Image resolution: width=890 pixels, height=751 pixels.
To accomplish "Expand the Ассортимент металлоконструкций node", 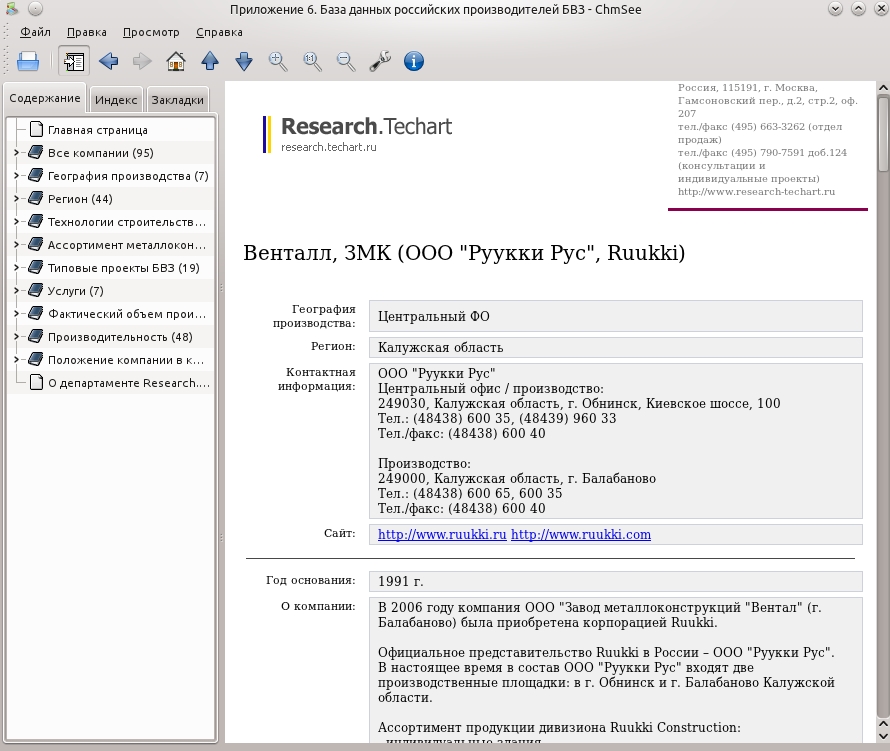I will coord(16,245).
